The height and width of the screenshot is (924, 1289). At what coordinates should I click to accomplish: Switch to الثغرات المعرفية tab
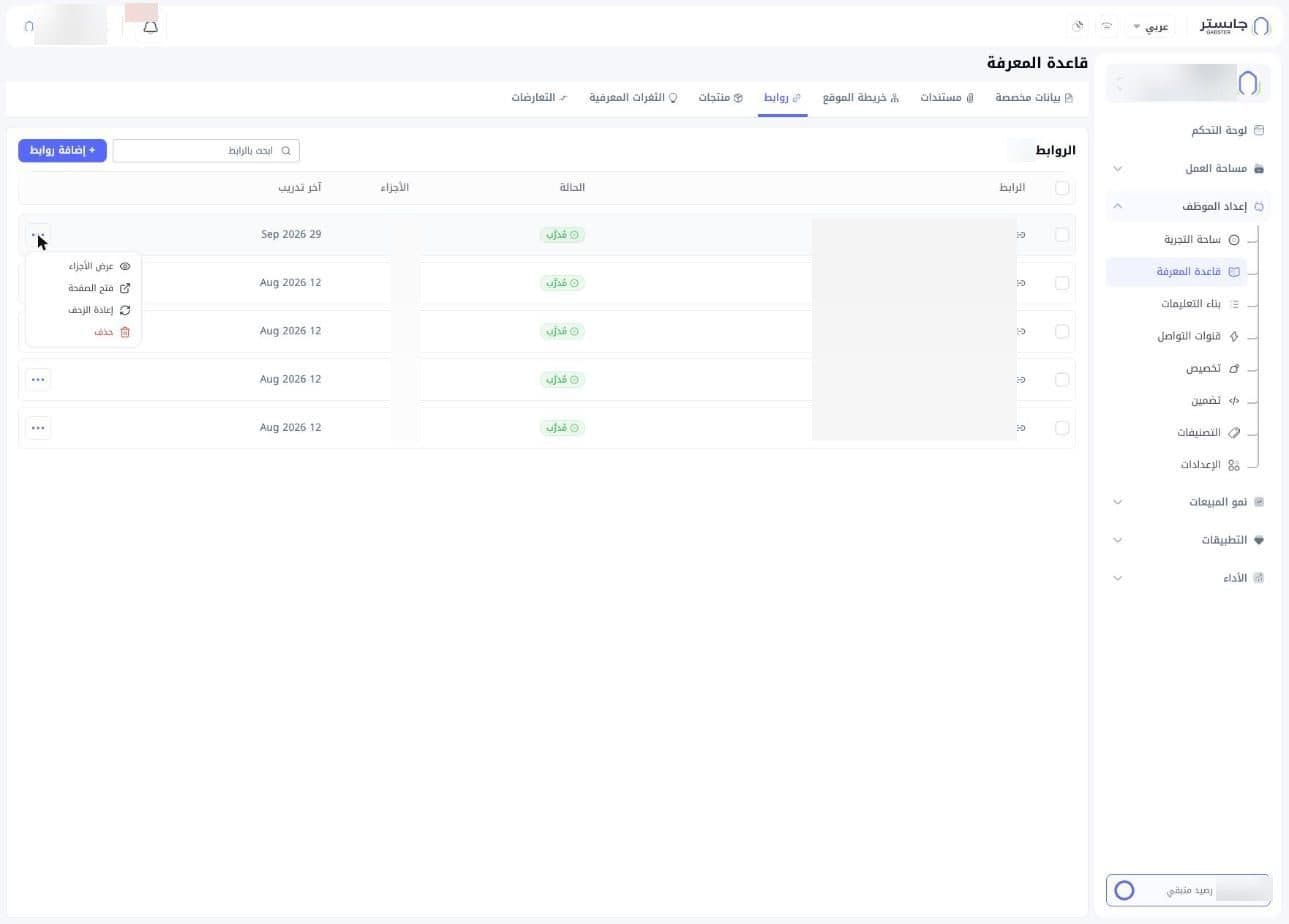[x=633, y=98]
